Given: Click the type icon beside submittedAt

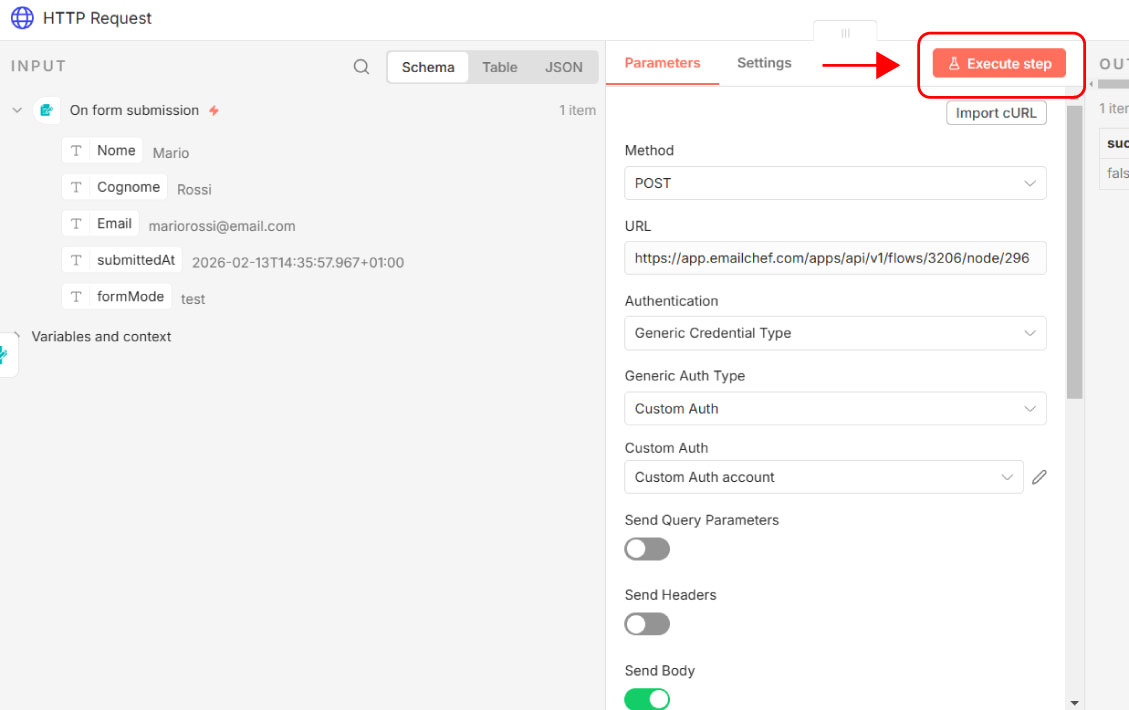Looking at the screenshot, I should 76,260.
